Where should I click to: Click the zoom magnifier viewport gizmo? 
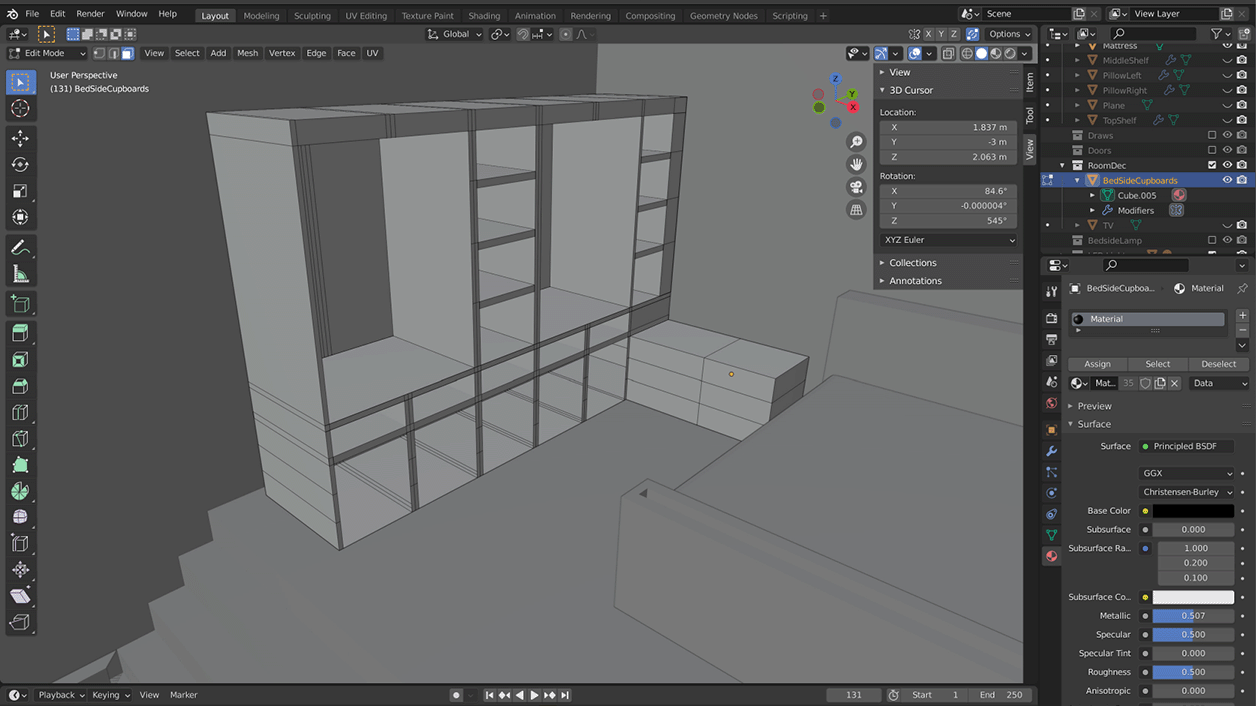click(x=856, y=142)
